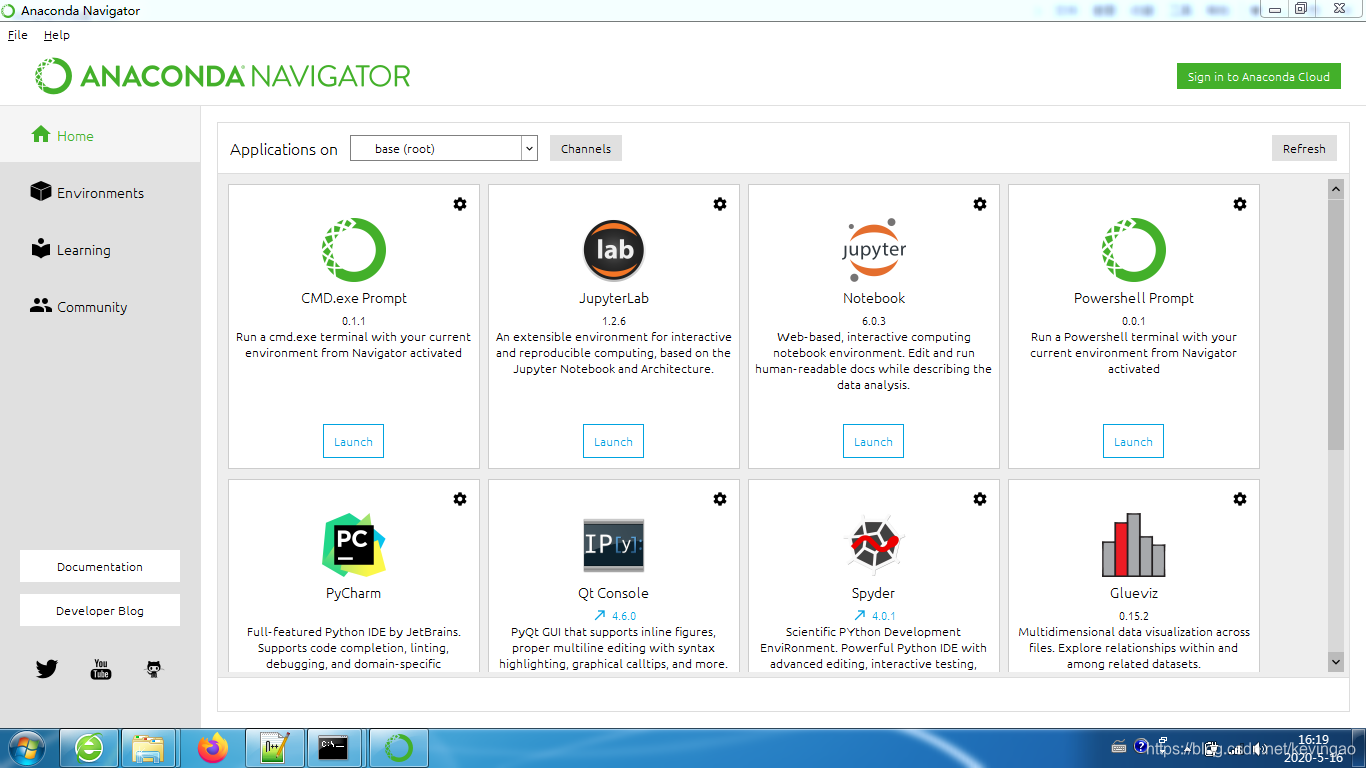Launch the Powershell Prompt
1366x768 pixels.
coord(1133,441)
